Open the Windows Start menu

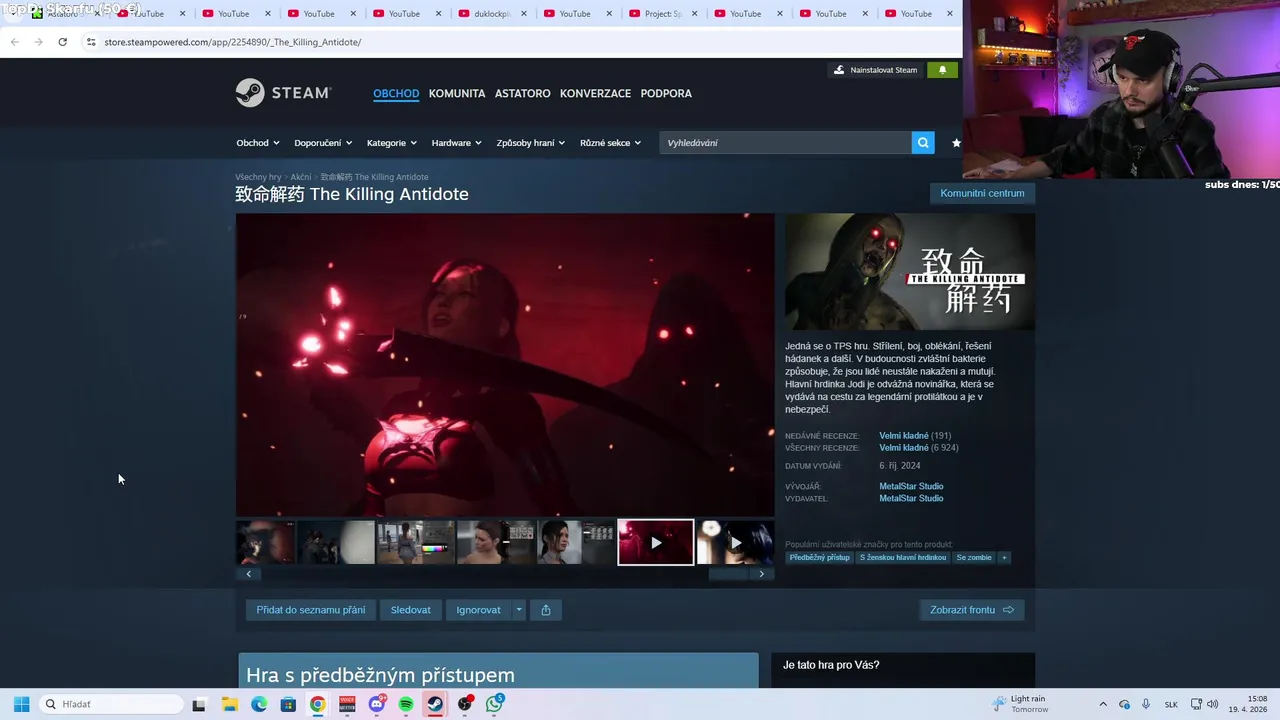click(22, 704)
